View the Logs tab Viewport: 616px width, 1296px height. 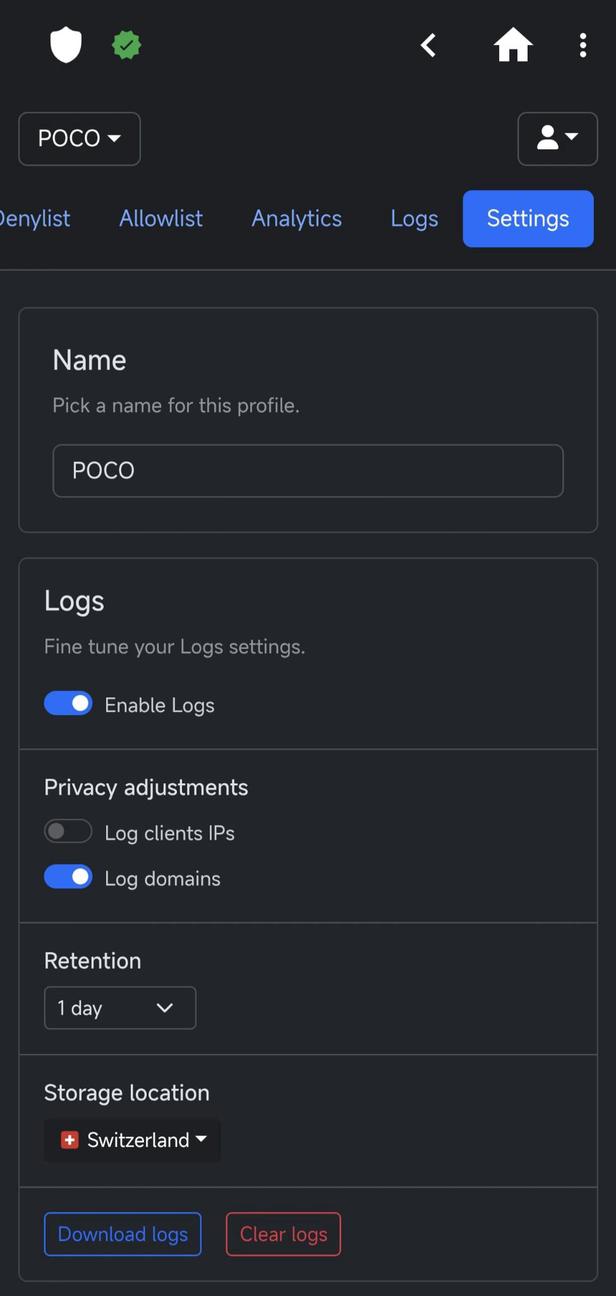click(414, 218)
